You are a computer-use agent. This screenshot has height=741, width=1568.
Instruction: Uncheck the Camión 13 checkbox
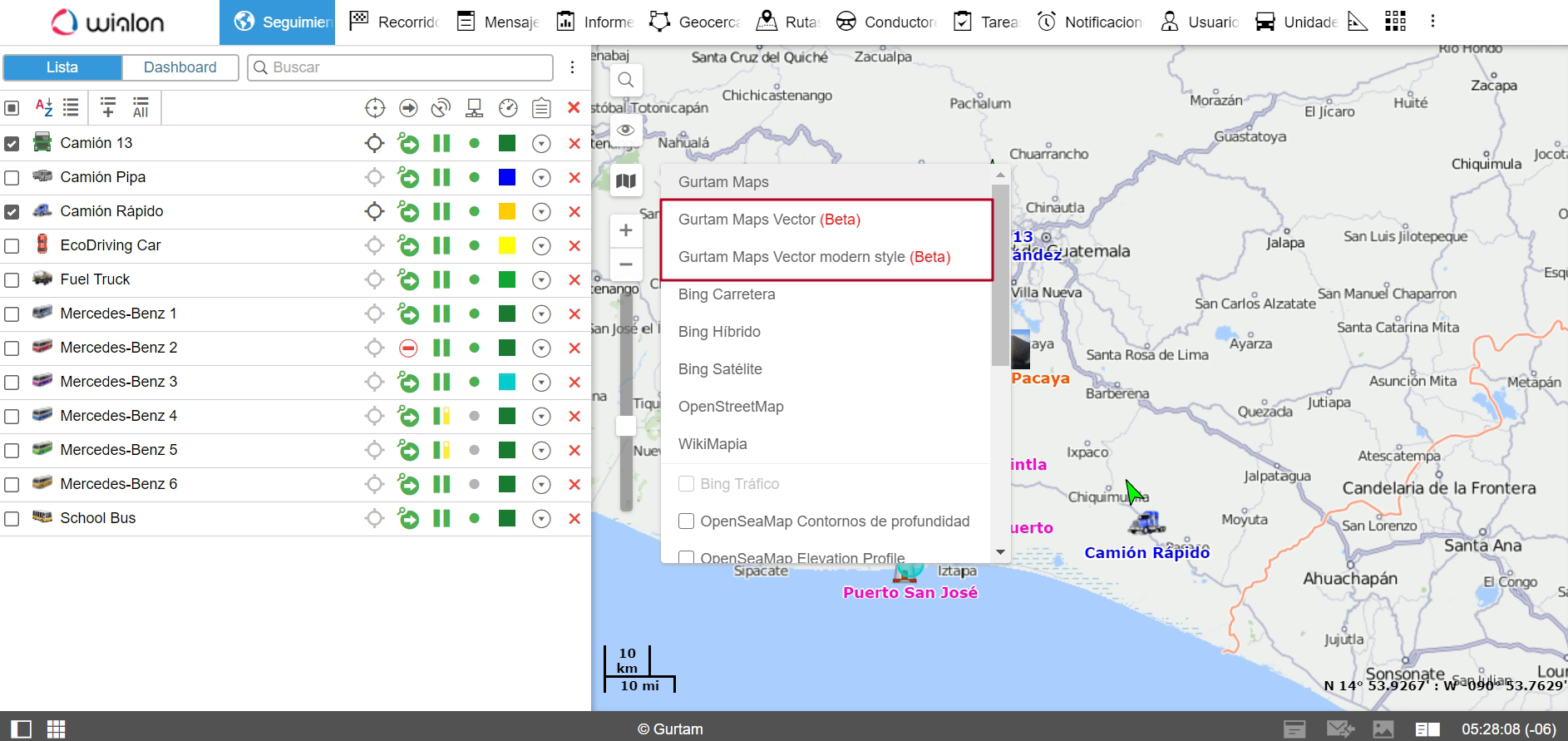point(12,144)
